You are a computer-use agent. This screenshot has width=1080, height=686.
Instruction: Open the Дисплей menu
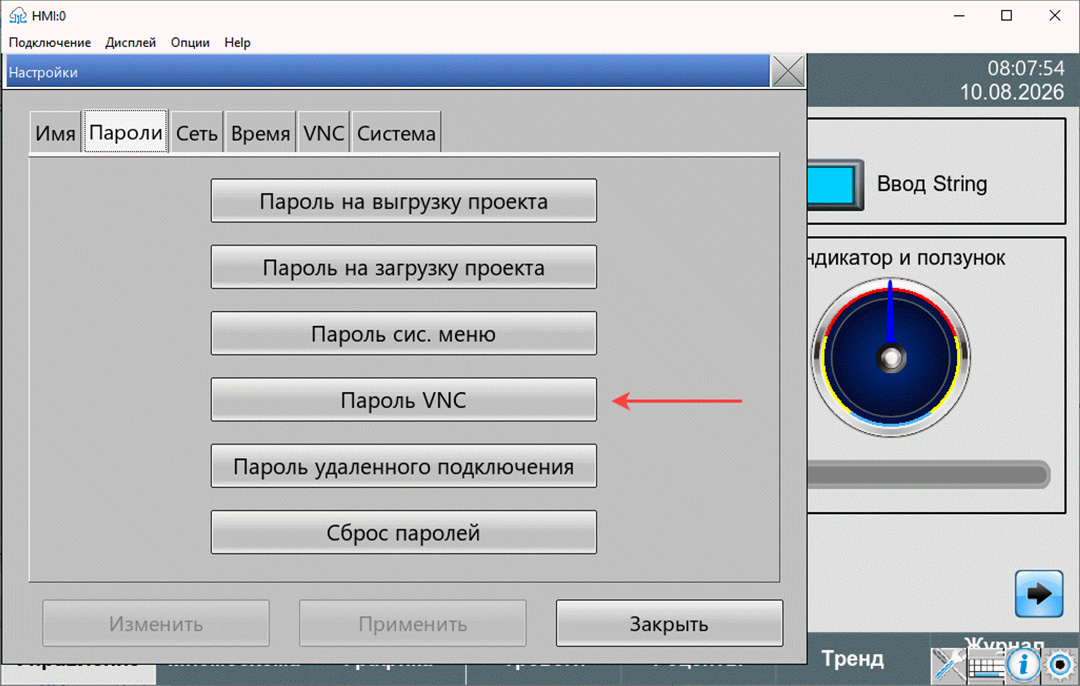pyautogui.click(x=131, y=43)
